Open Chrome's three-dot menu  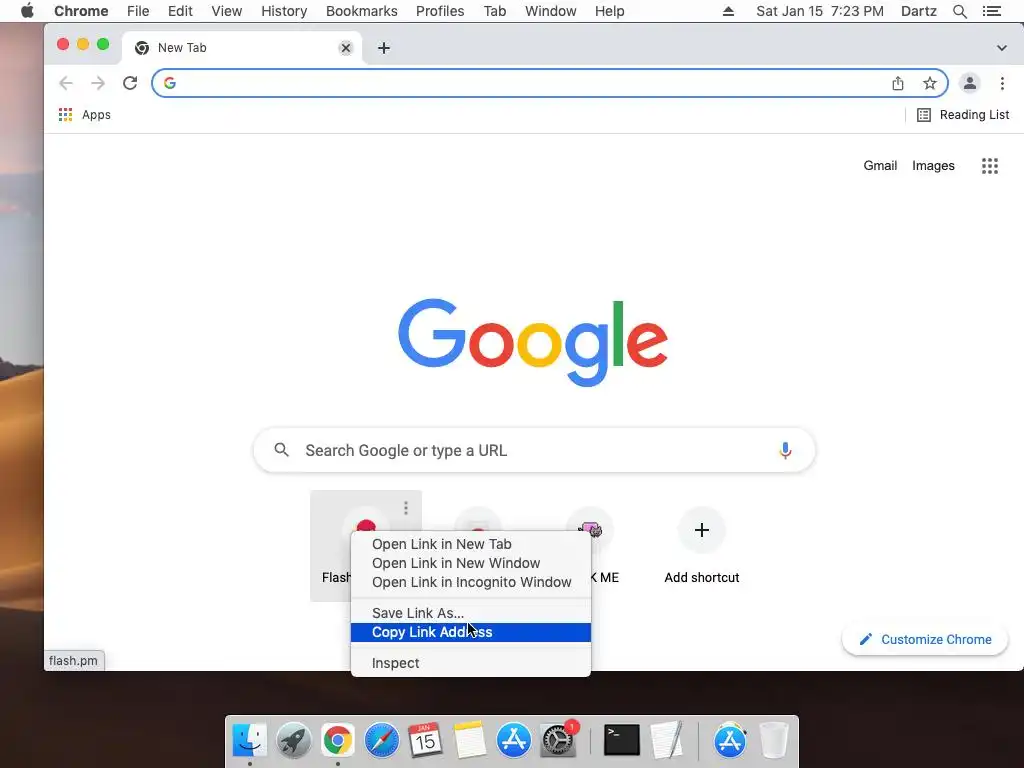point(1002,83)
